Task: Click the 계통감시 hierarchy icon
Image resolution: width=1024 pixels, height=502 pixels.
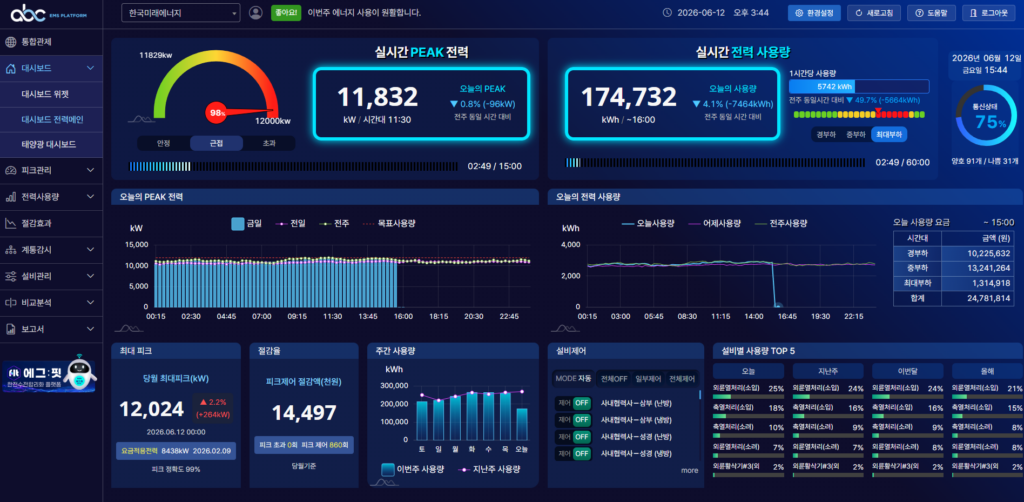Action: pos(10,249)
